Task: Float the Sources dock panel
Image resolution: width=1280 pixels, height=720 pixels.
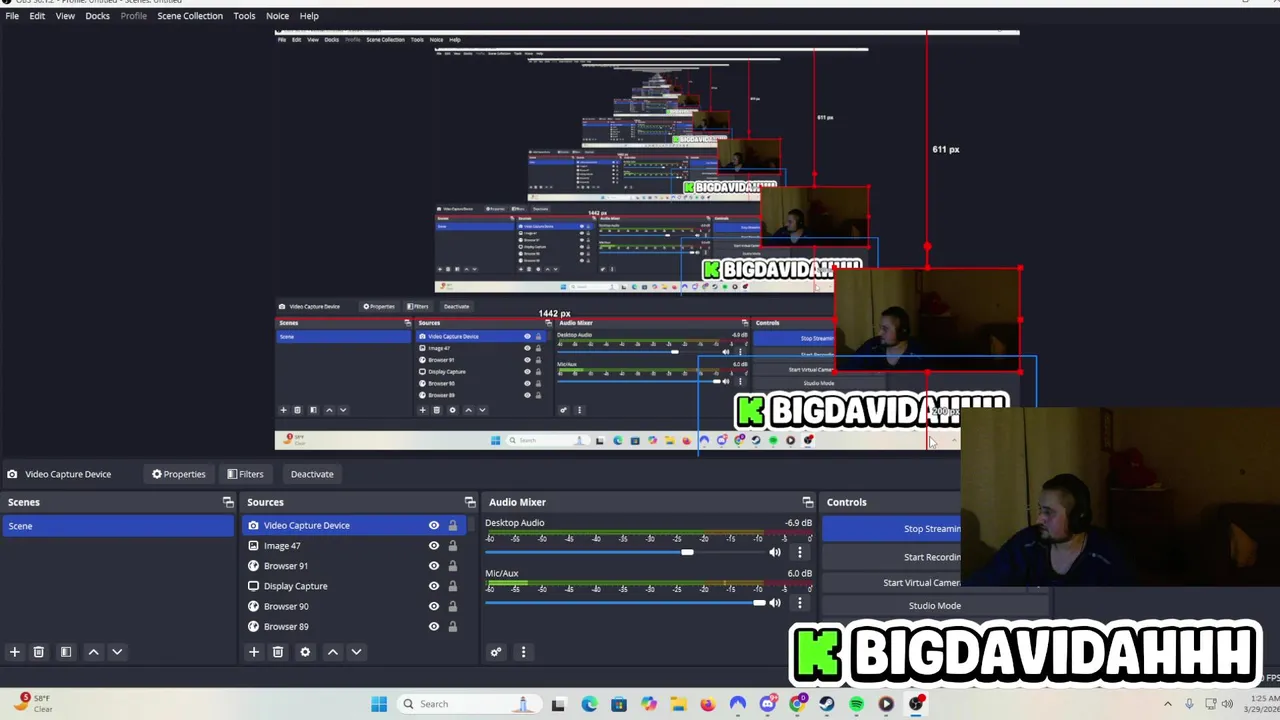Action: point(470,502)
